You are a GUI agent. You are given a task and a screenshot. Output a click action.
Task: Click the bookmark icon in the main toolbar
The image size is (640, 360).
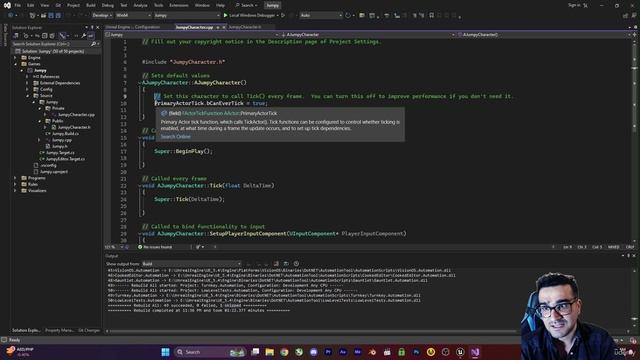click(x=431, y=15)
